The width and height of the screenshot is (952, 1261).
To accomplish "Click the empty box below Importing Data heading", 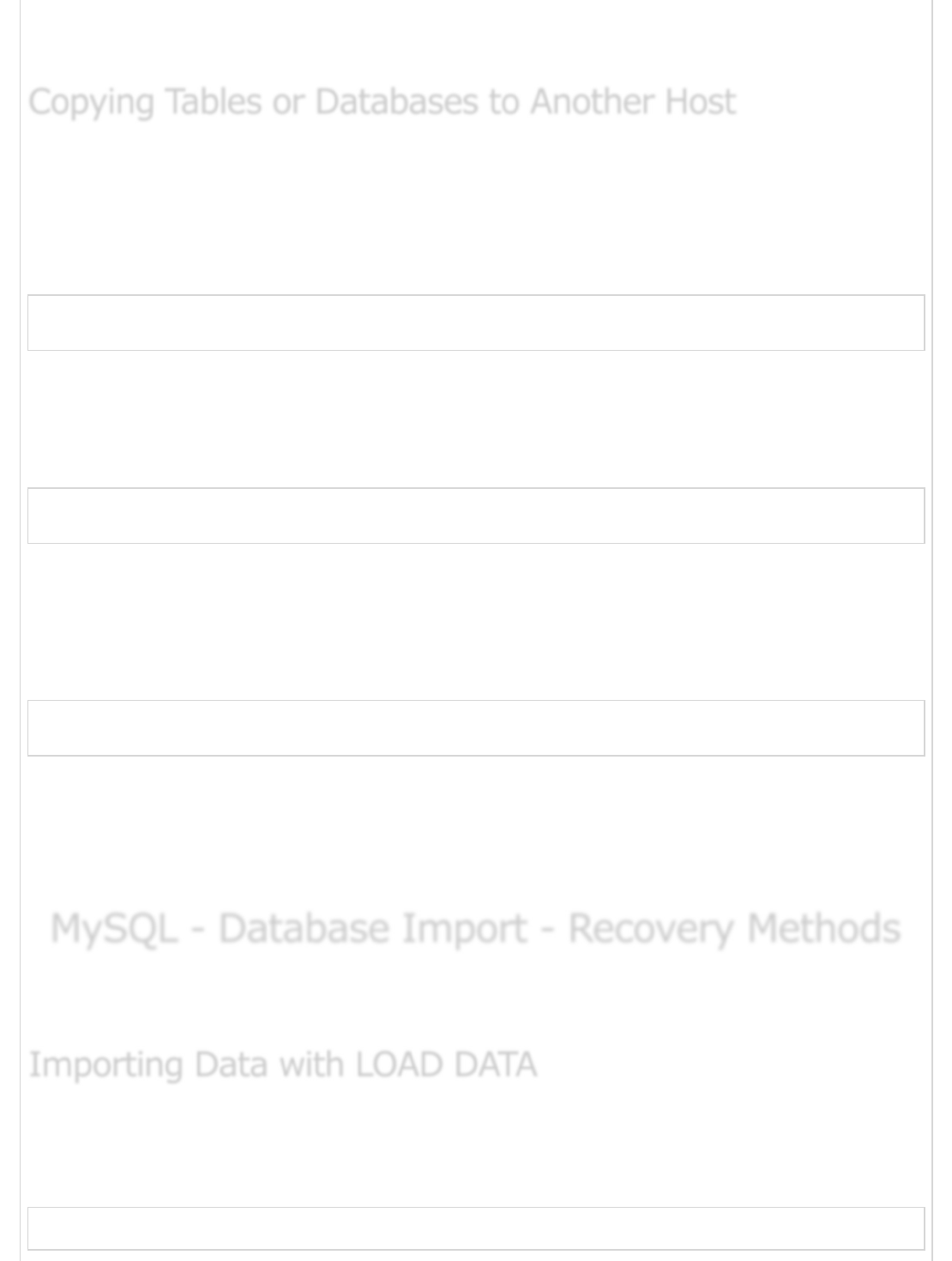I will pos(475,1228).
